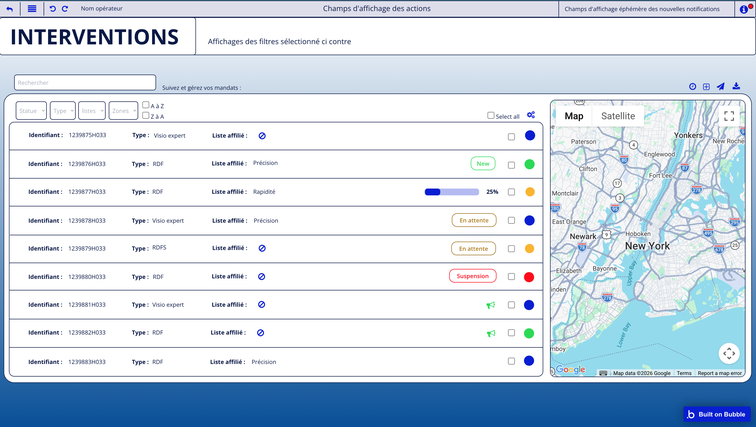Tick the checkbox for the Suspension row
Screen dimensions: 756x427
click(512, 277)
